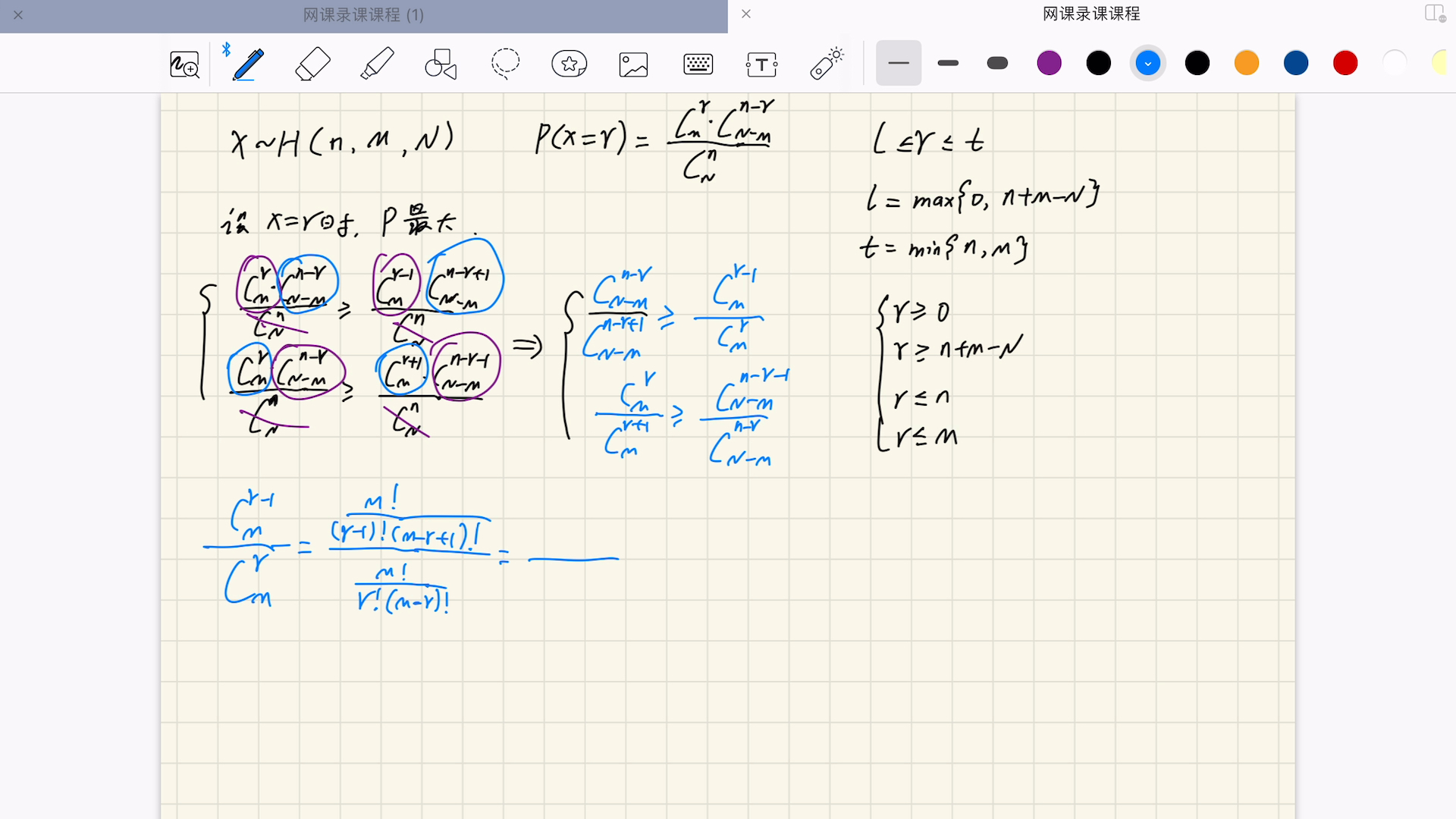Open split view icon at top right
The width and height of the screenshot is (1456, 819).
point(1434,14)
